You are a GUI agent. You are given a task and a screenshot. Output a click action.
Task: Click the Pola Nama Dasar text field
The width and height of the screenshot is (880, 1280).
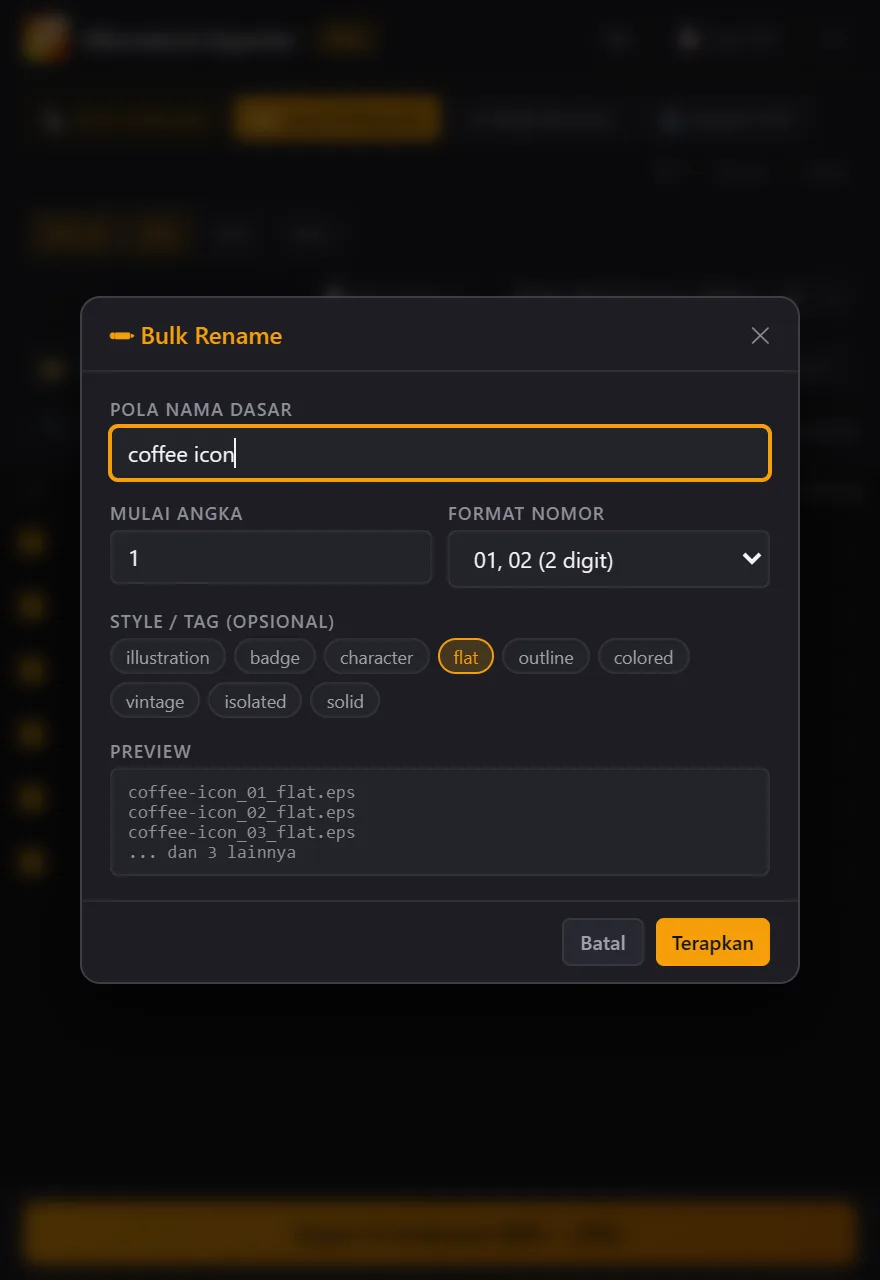click(x=440, y=454)
